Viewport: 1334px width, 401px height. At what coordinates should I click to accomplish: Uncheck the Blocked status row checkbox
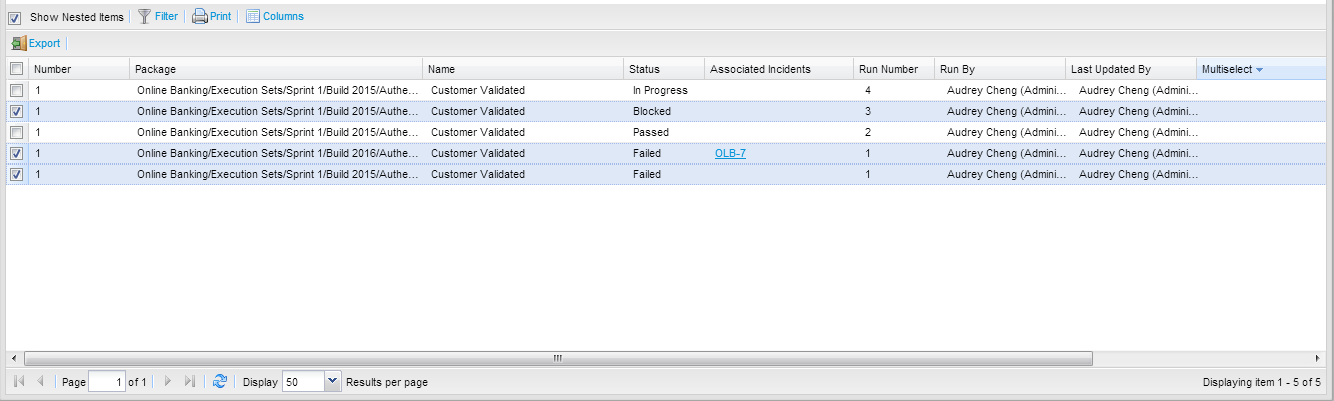16,111
